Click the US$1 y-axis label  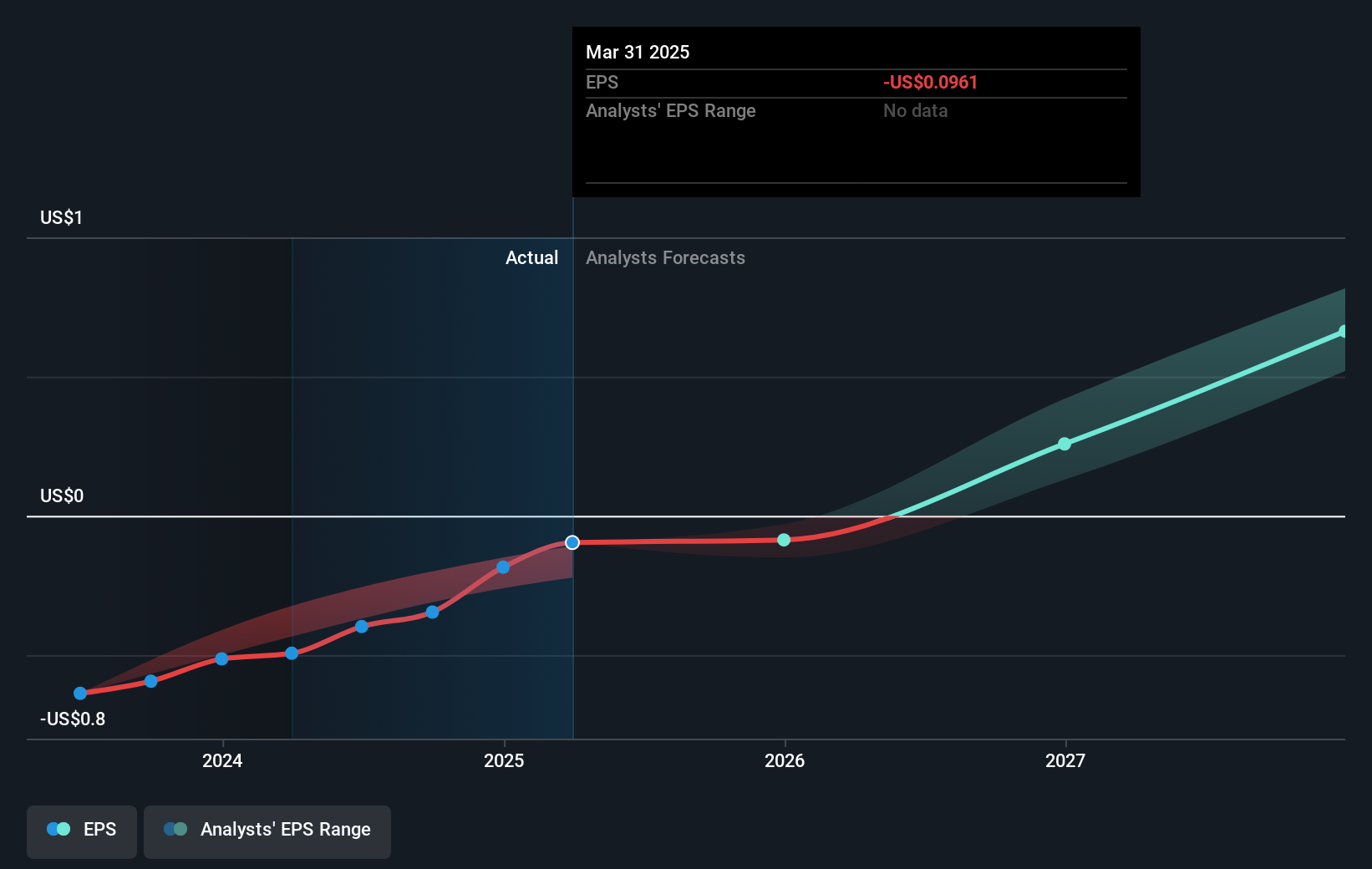(62, 218)
